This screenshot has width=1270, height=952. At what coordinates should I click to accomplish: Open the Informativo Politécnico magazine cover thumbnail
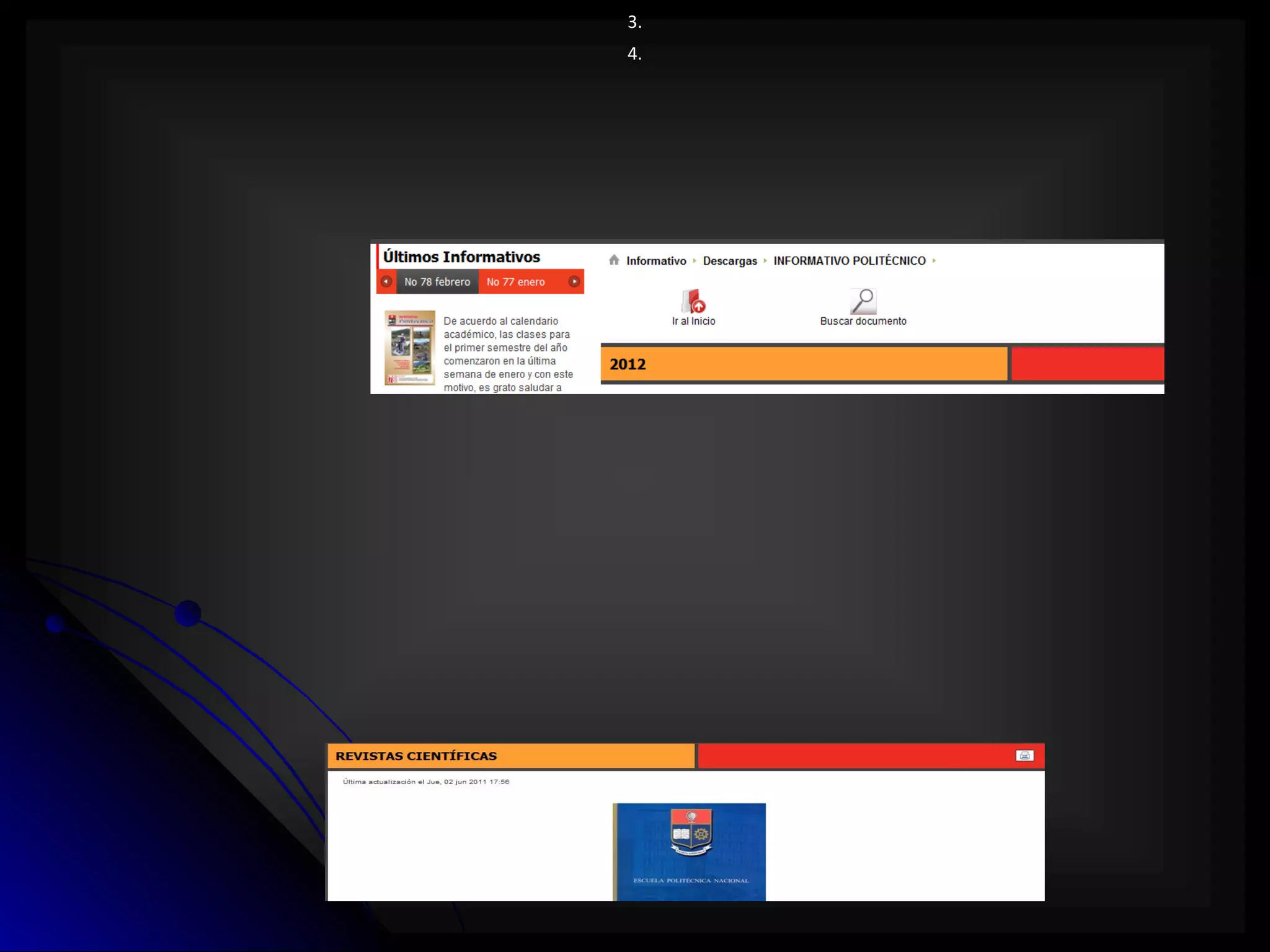410,348
